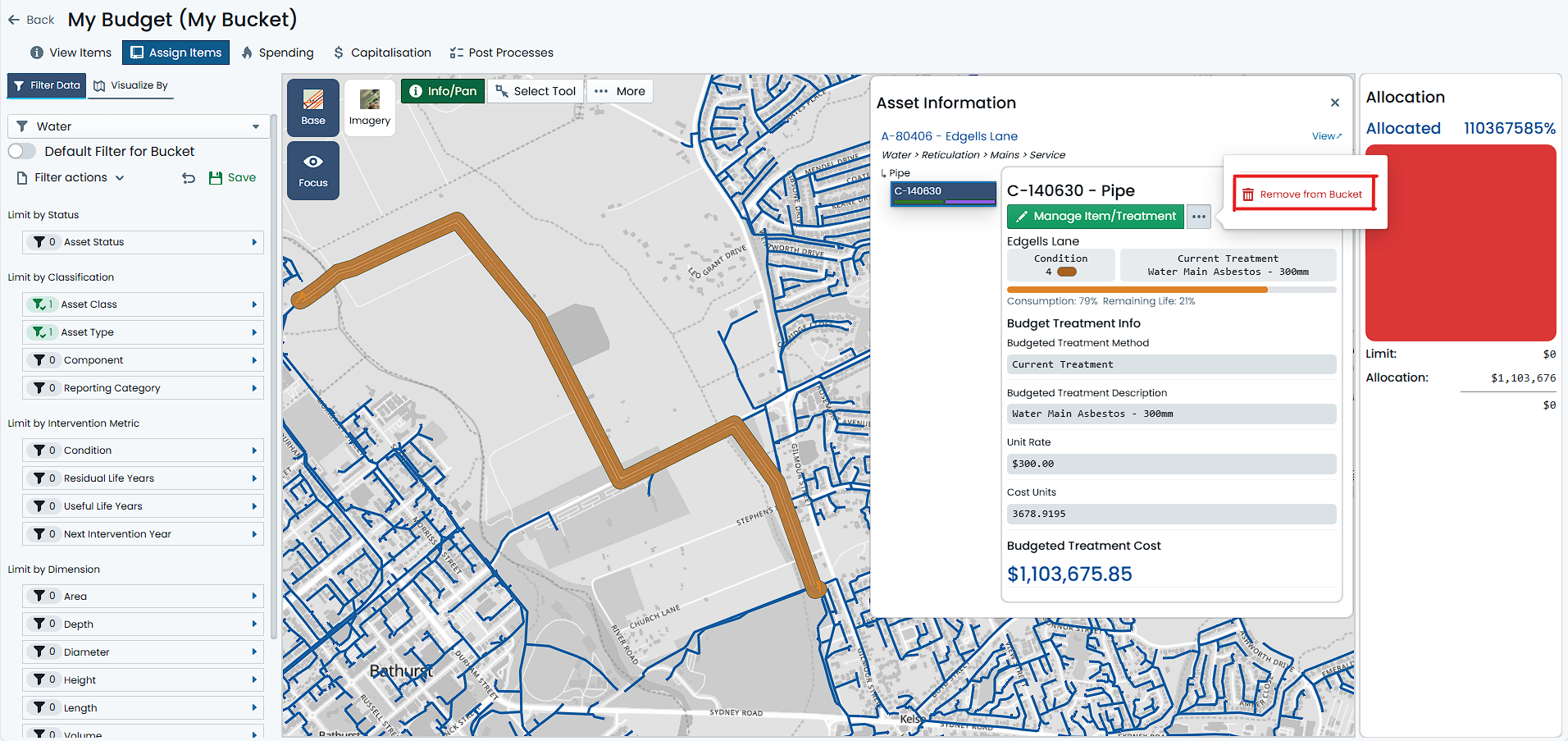Image resolution: width=1568 pixels, height=741 pixels.
Task: Open the Post Processes tab
Action: click(502, 53)
